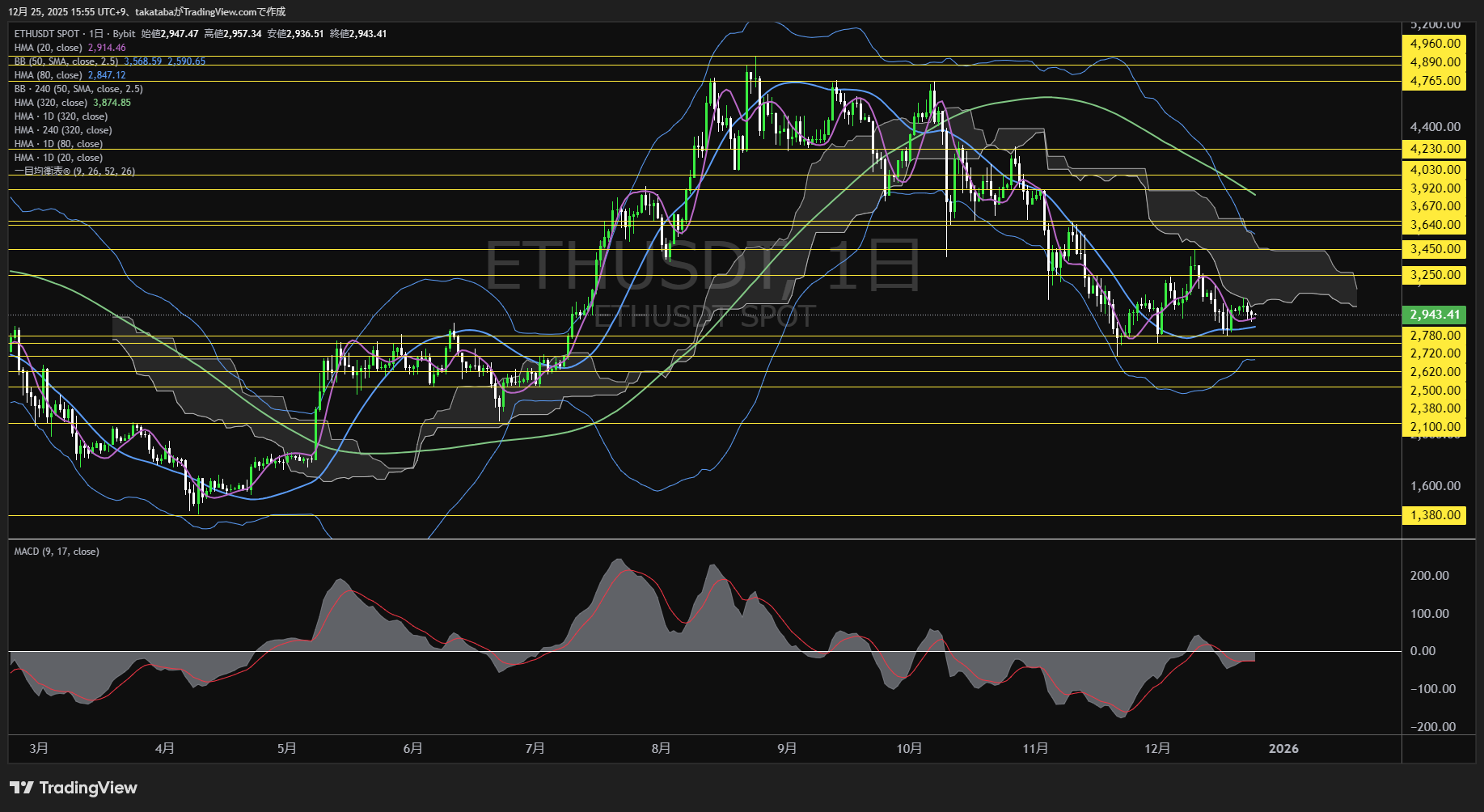Click the 3月 label on time axis

click(39, 748)
